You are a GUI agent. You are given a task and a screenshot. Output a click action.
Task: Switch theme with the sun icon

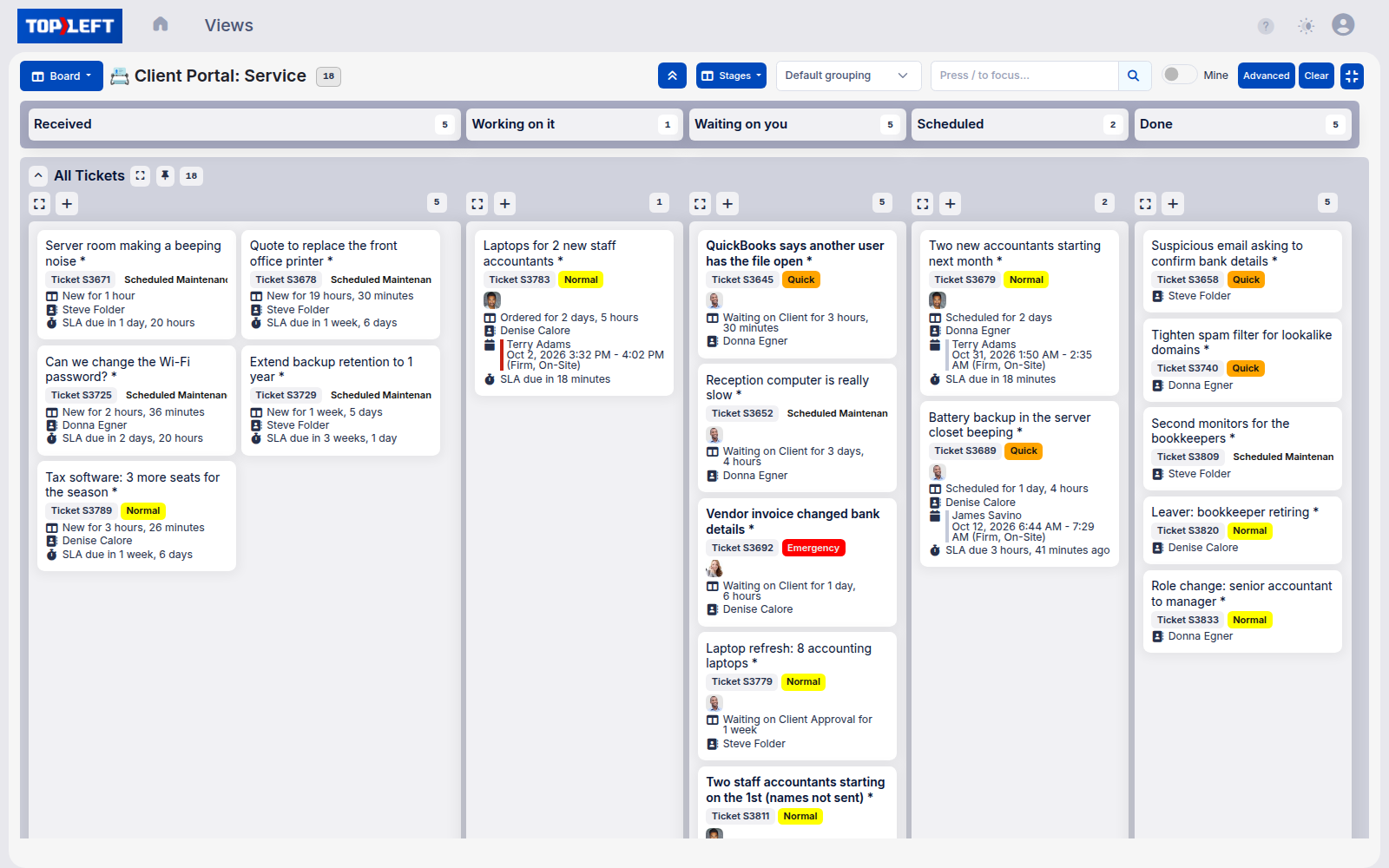(x=1306, y=26)
